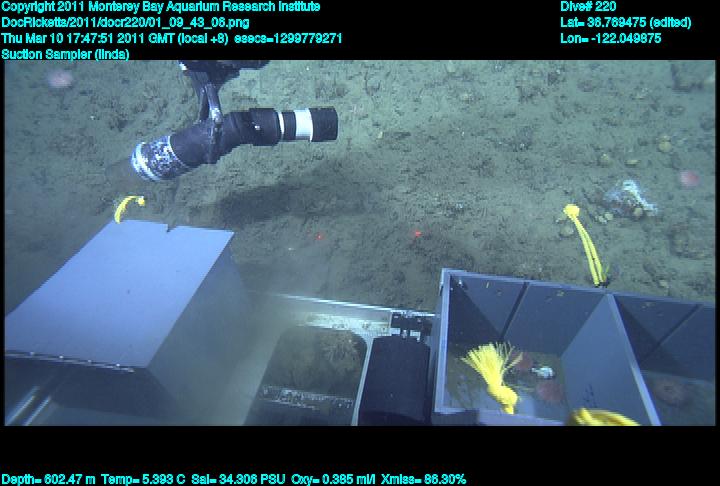
Task: Click the yellow rope handle above the bin
Action: [x=587, y=245]
